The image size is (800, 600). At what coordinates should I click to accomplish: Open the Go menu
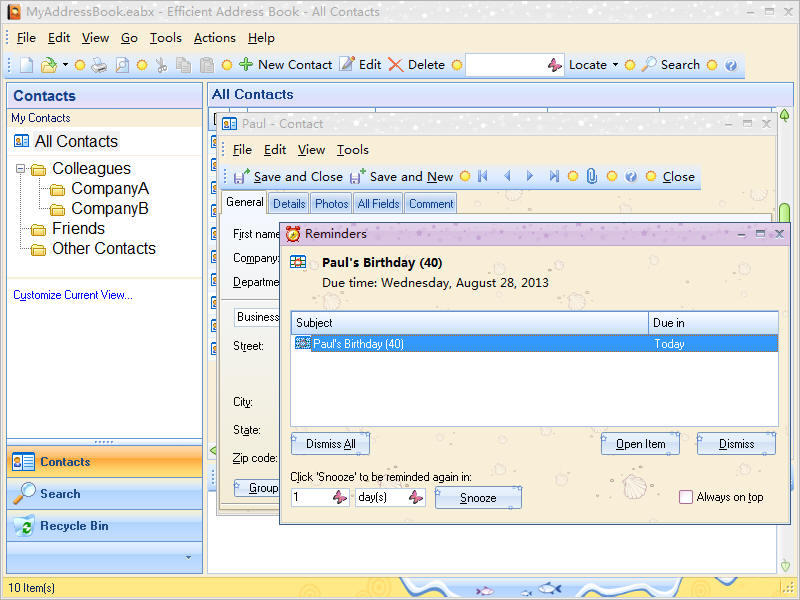(129, 38)
